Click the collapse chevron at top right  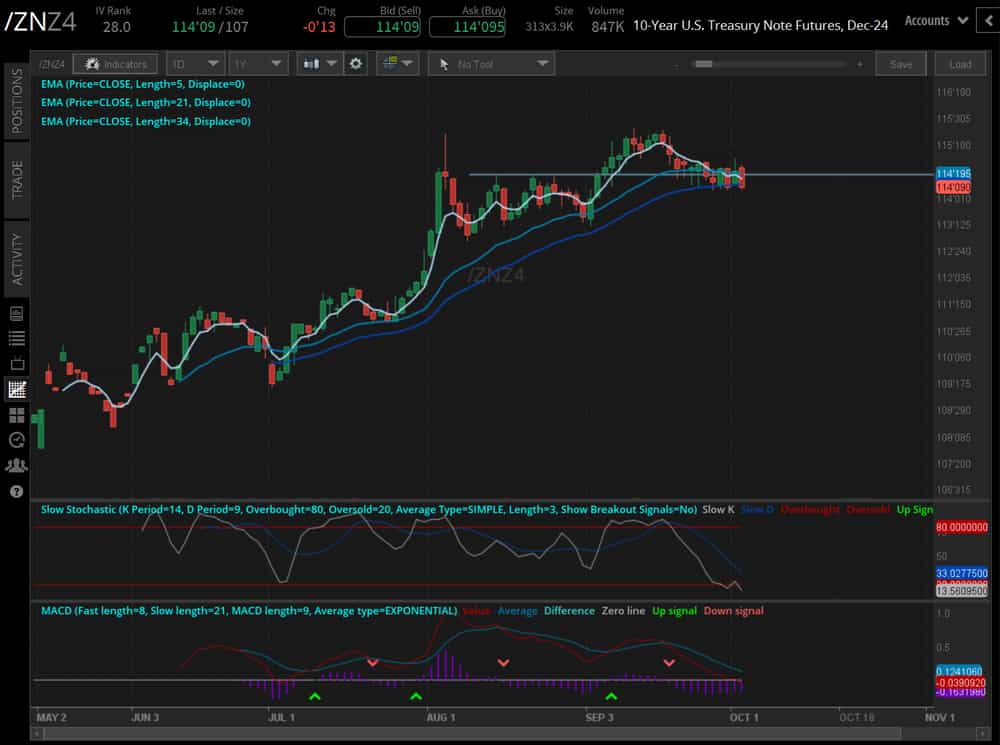988,17
